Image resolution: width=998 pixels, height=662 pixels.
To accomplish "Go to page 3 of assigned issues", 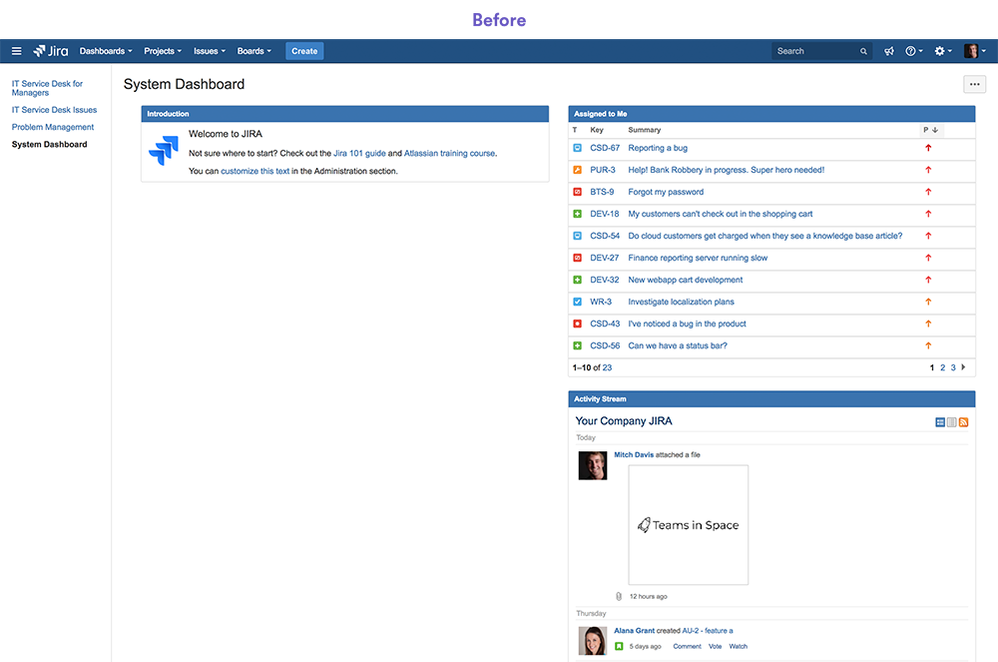I will tap(953, 368).
